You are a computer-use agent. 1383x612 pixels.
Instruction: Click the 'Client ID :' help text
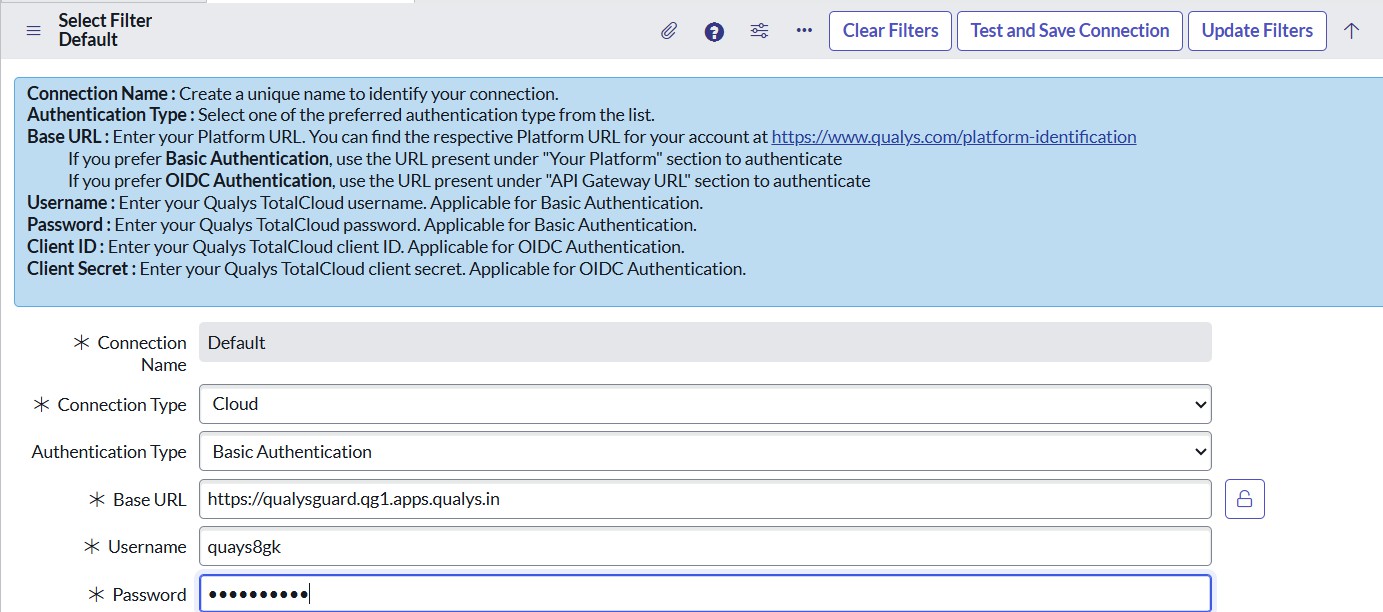[65, 247]
